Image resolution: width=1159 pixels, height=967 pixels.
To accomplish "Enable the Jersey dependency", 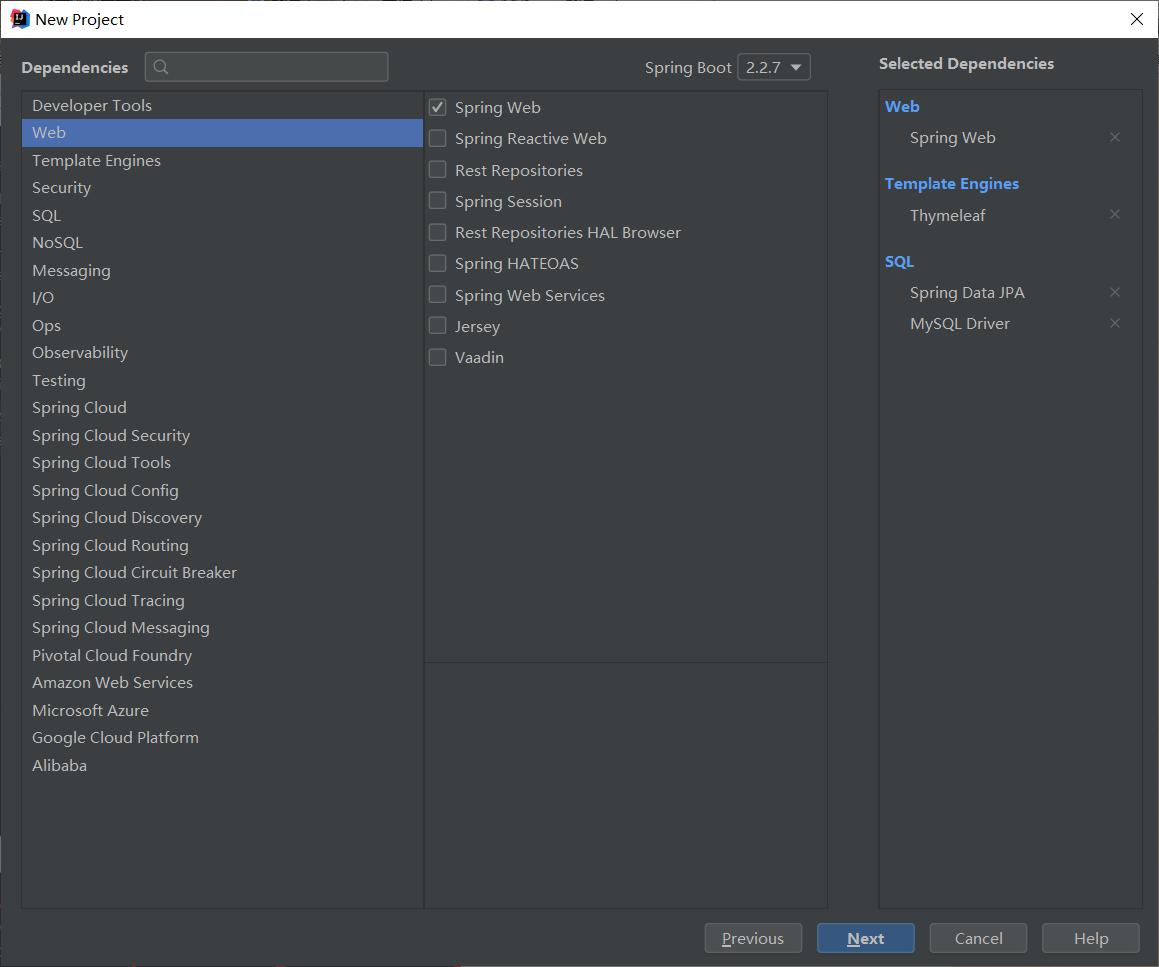I will click(x=438, y=326).
